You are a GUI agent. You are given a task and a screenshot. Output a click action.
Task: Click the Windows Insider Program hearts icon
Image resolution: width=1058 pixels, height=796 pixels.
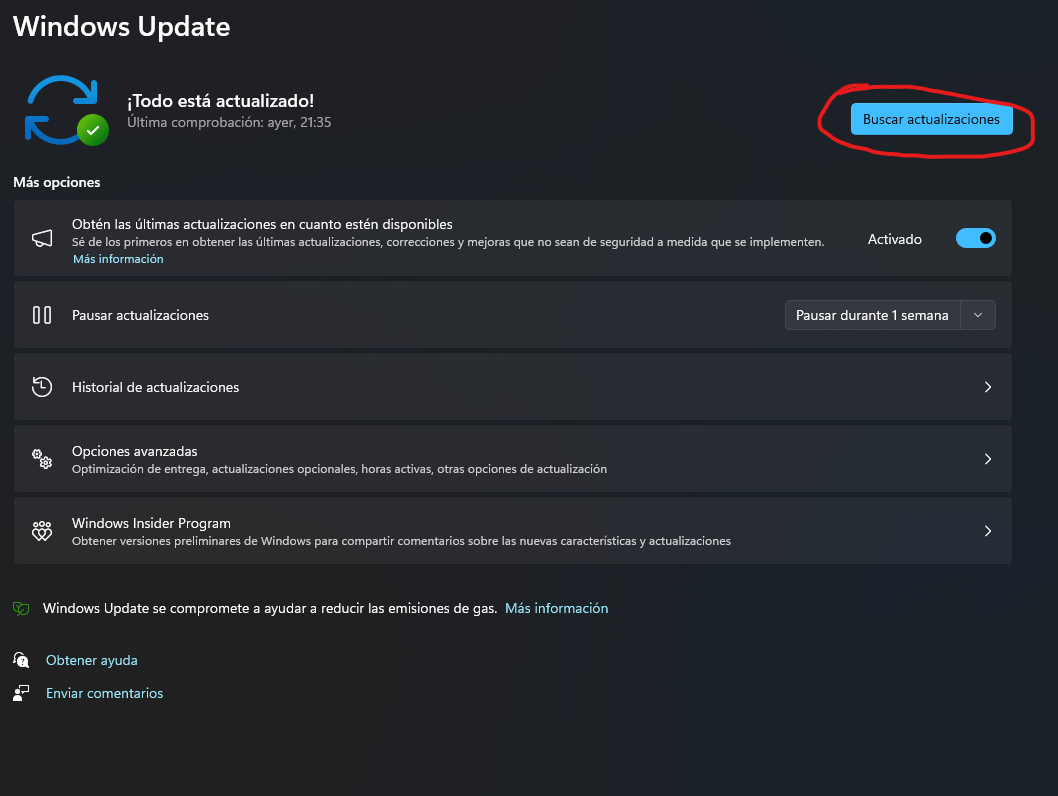click(42, 531)
